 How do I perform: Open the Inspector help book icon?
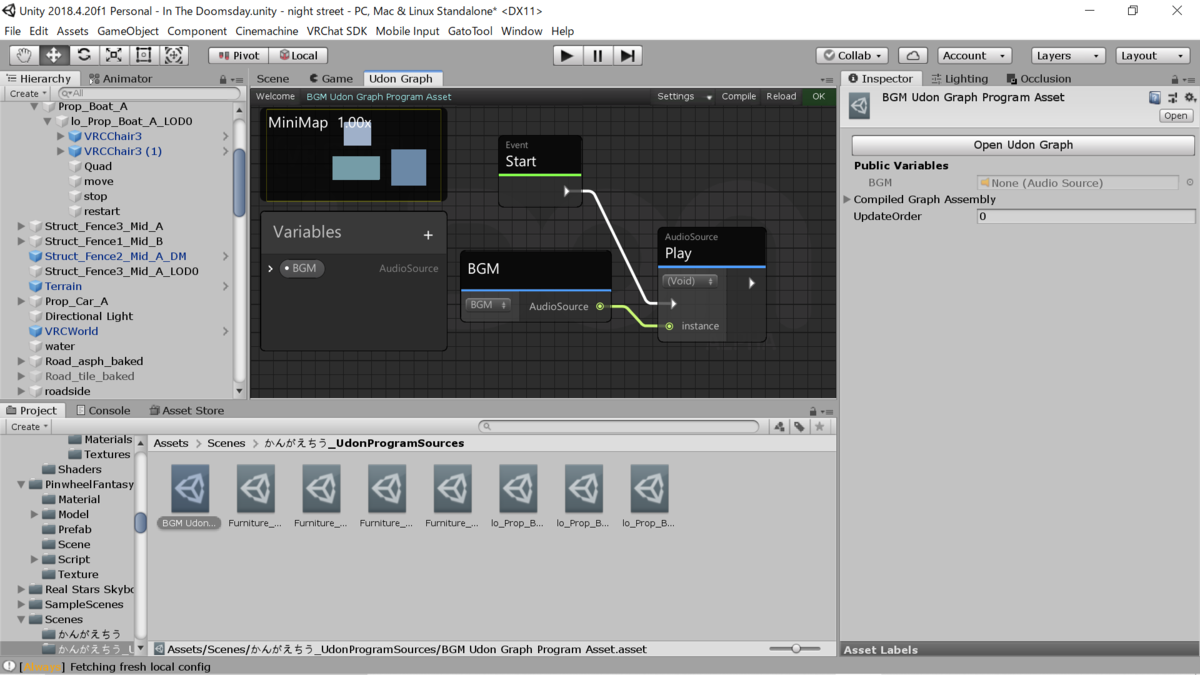1155,98
